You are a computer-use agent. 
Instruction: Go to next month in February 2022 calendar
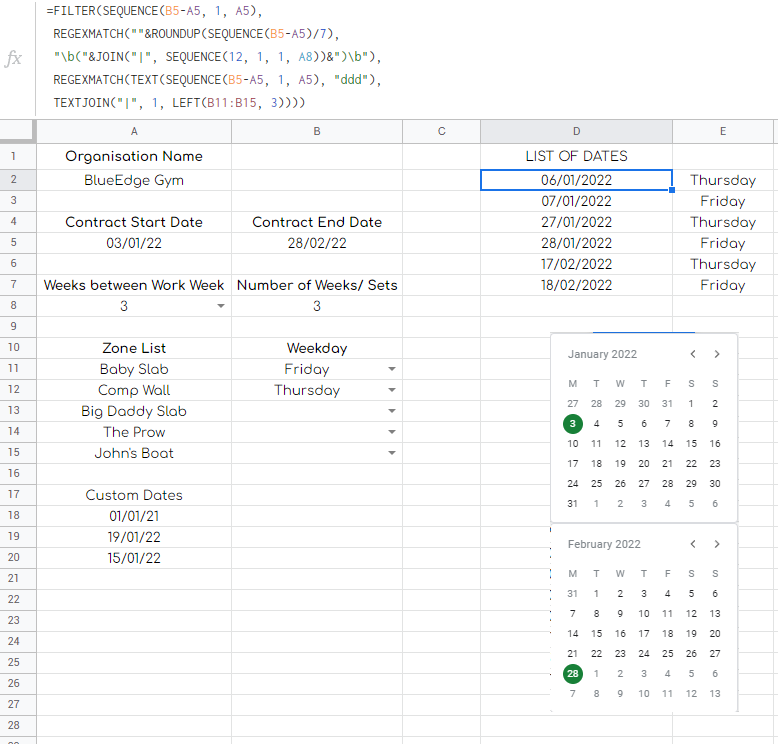click(x=717, y=544)
